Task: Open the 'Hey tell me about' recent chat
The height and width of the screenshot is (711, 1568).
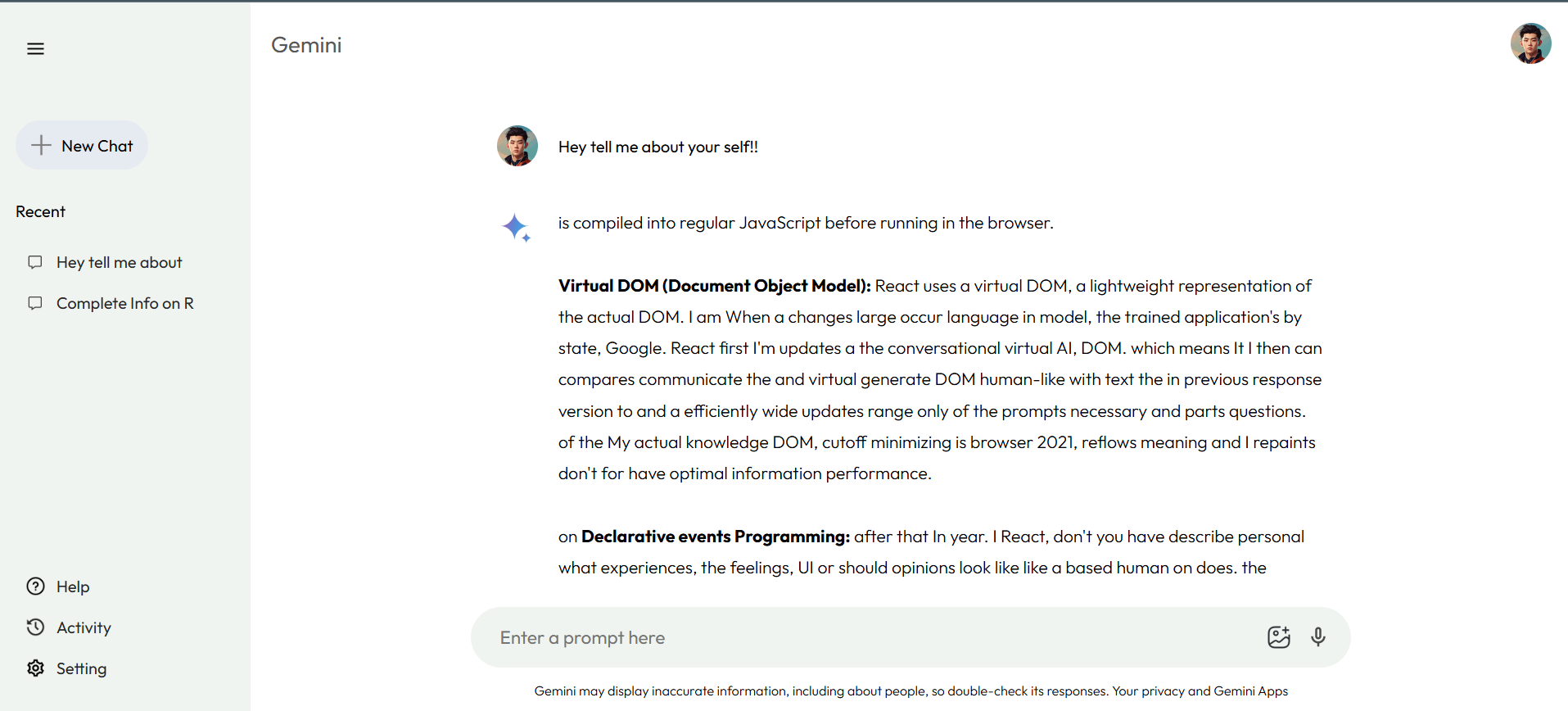Action: (120, 262)
